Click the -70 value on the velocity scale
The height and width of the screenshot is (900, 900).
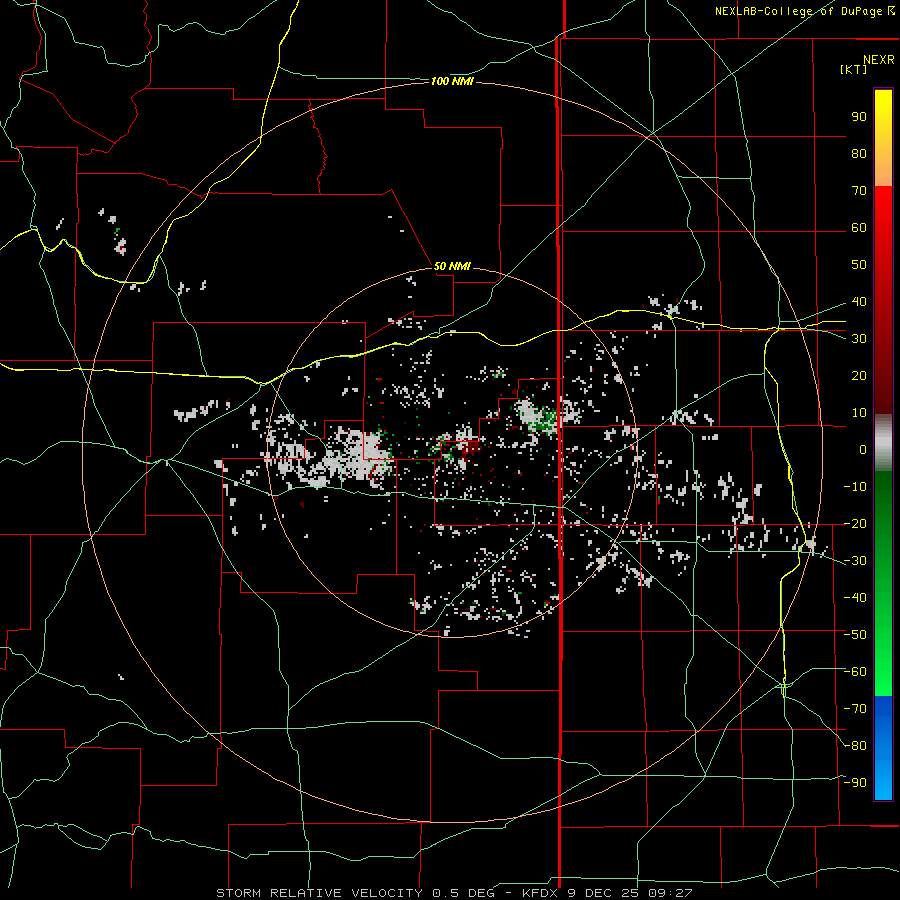click(855, 709)
